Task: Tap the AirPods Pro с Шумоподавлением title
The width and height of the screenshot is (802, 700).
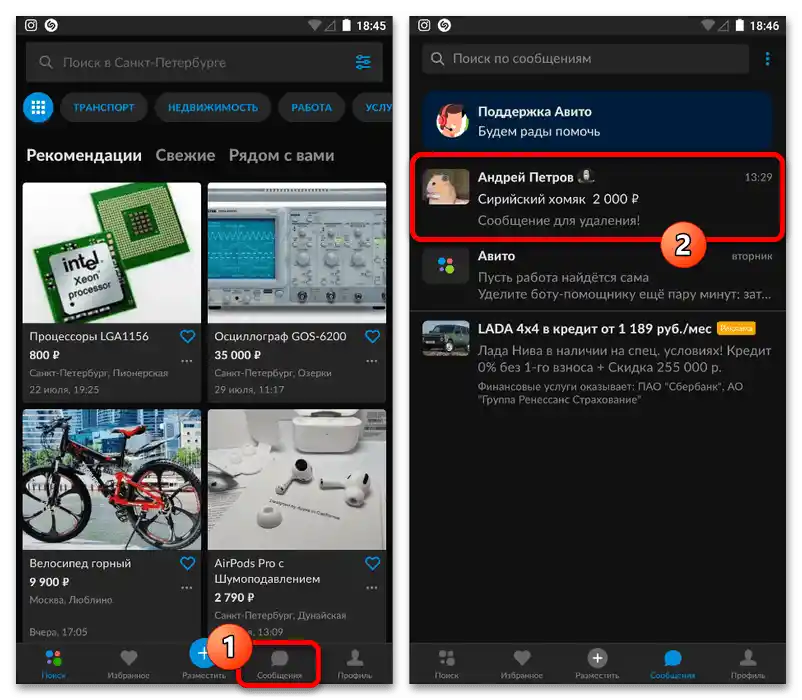Action: 267,571
